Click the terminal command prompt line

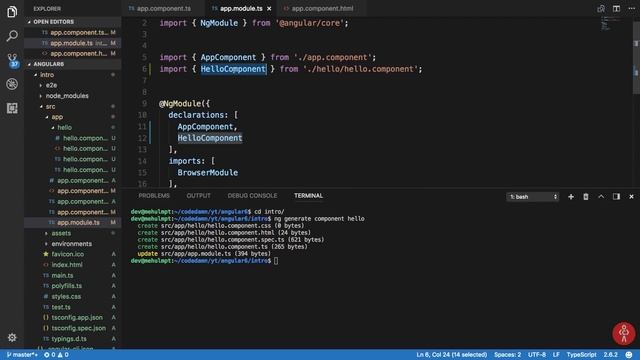[204, 261]
